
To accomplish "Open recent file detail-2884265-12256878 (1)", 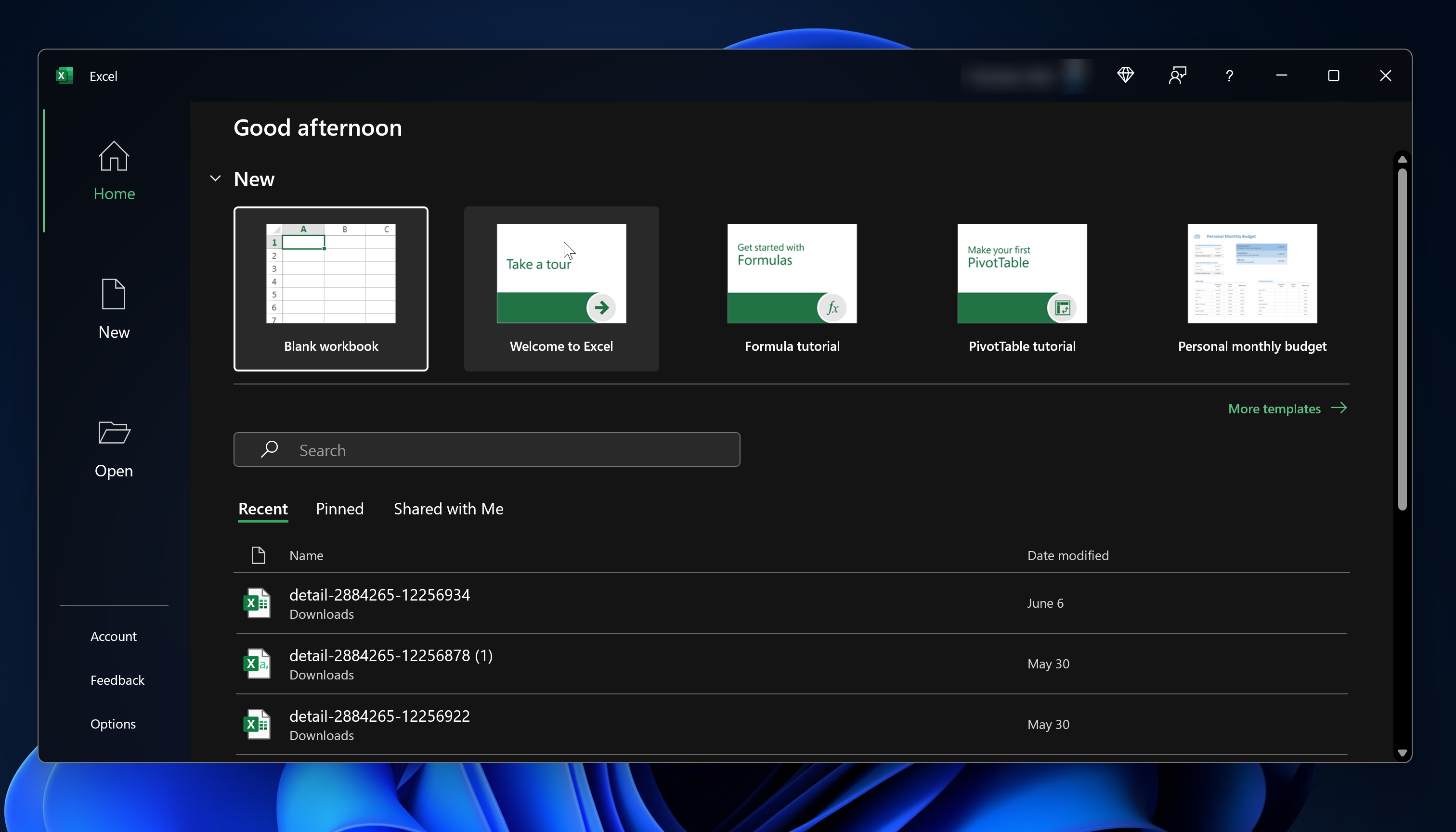I will click(791, 664).
